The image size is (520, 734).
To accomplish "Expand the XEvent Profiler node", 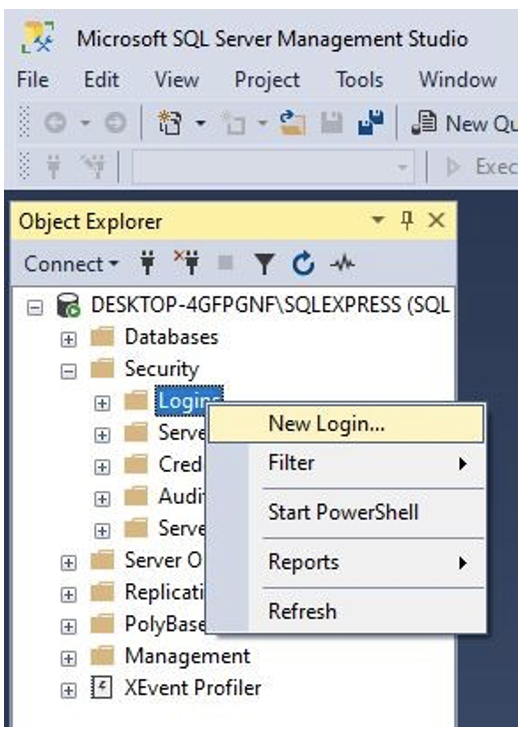I will point(68,690).
